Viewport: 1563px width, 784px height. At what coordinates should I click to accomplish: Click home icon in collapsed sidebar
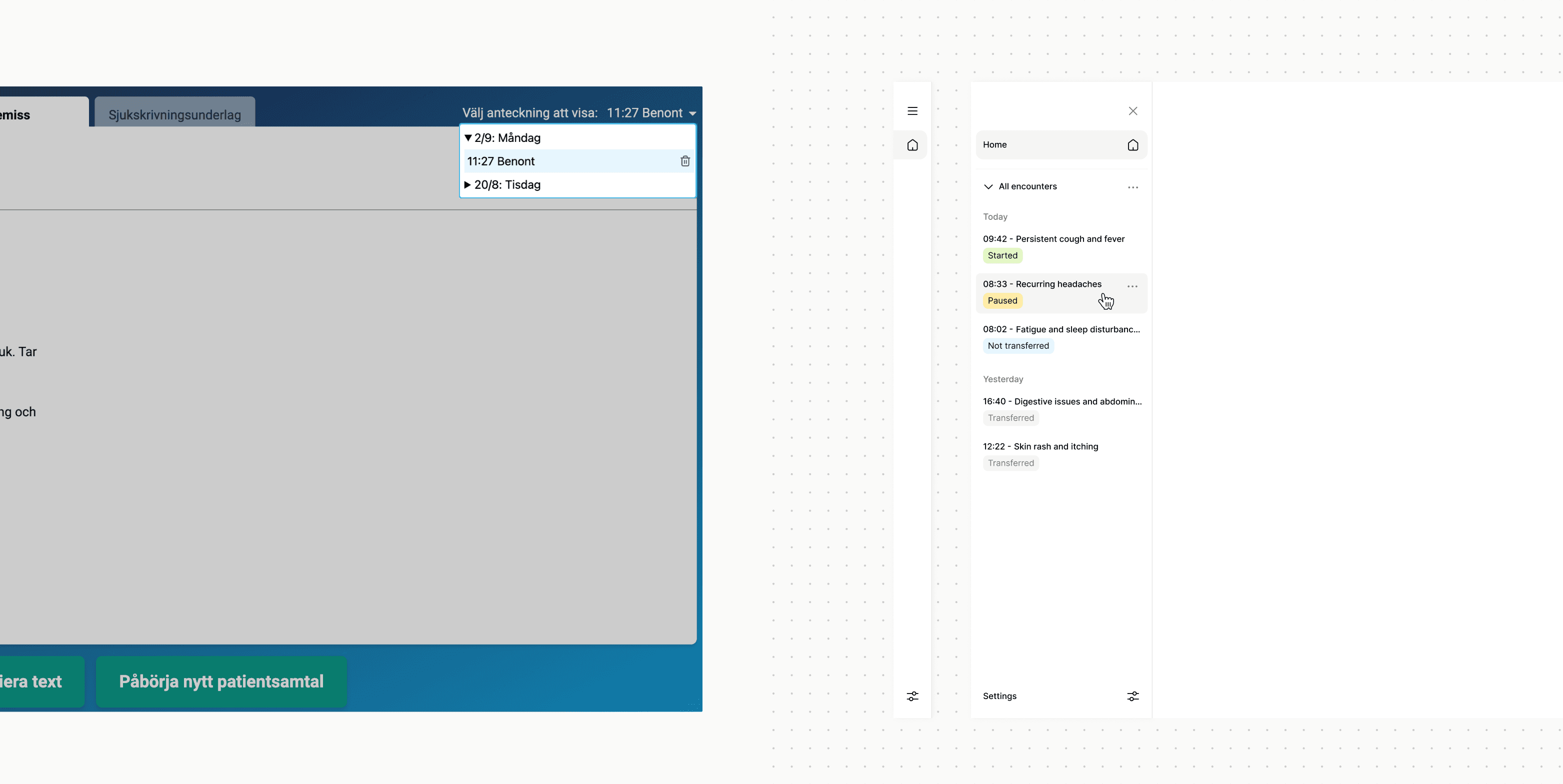912,145
